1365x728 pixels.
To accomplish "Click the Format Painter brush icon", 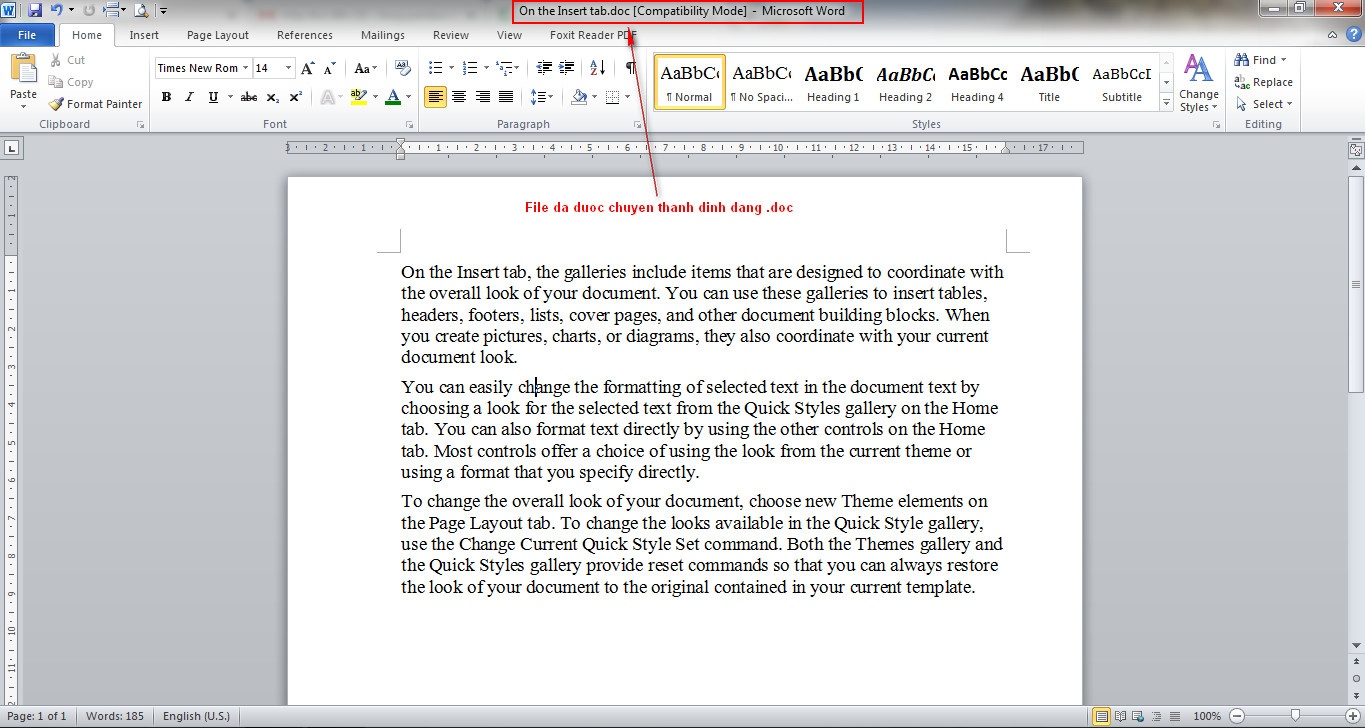I will (x=56, y=104).
